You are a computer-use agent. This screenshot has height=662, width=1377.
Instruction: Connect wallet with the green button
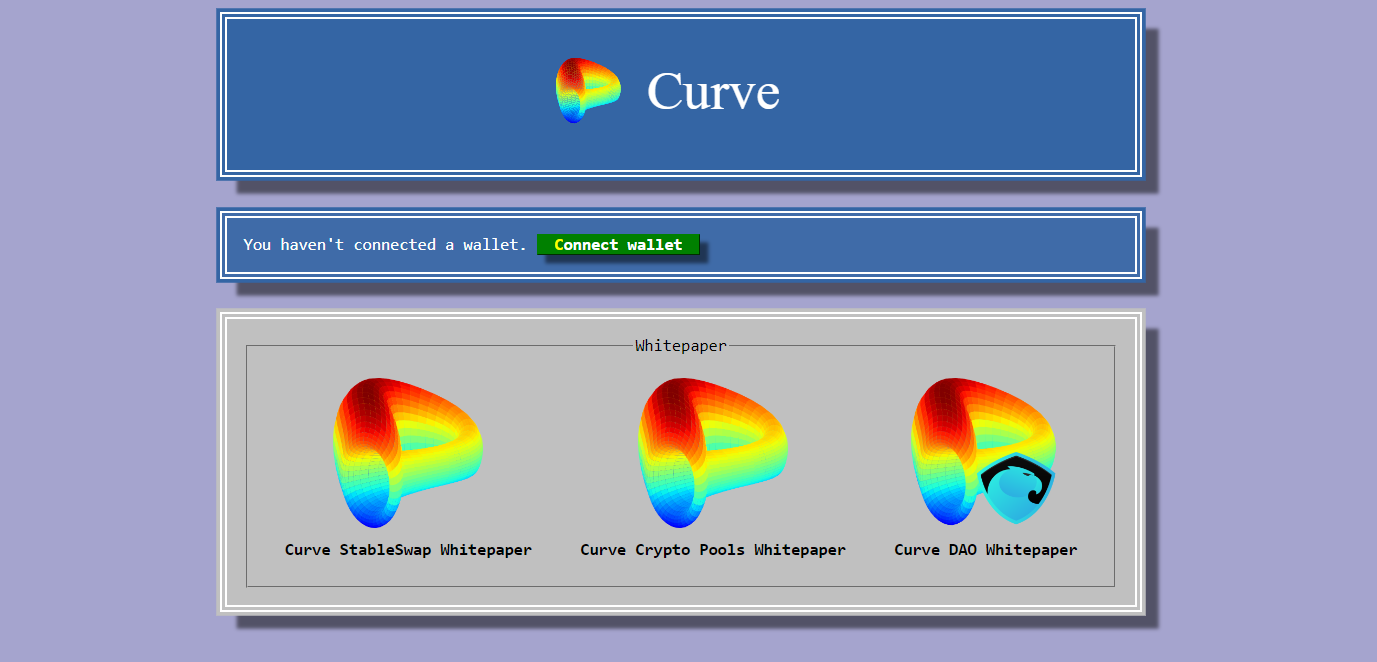coord(618,244)
